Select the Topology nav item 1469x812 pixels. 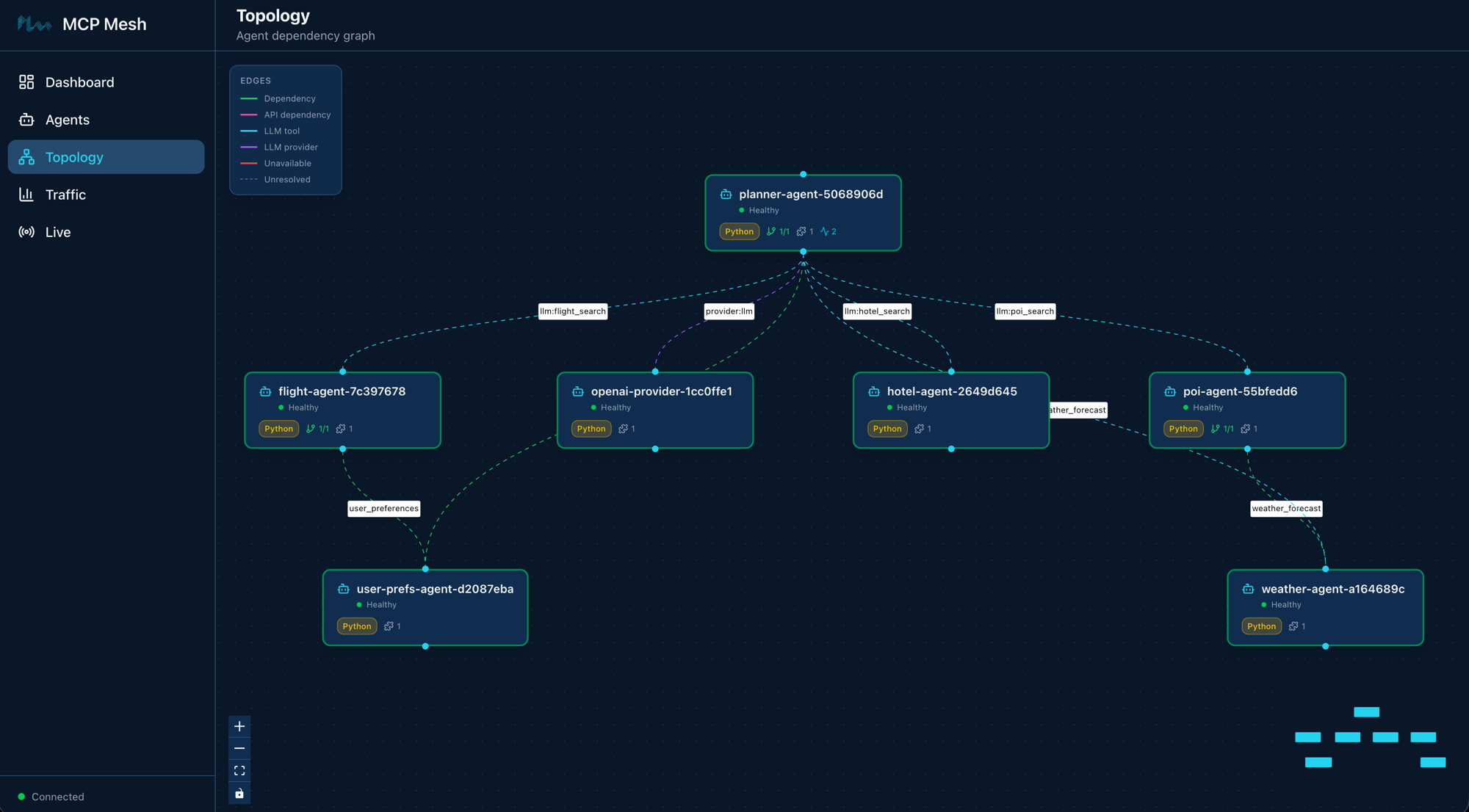[x=75, y=157]
